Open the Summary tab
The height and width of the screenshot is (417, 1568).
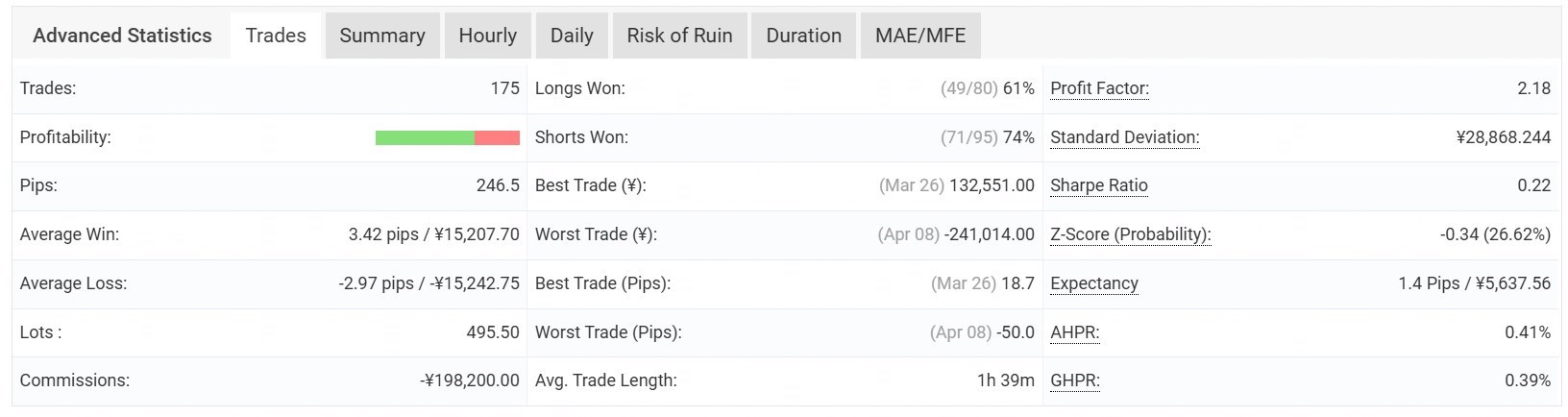(x=382, y=36)
